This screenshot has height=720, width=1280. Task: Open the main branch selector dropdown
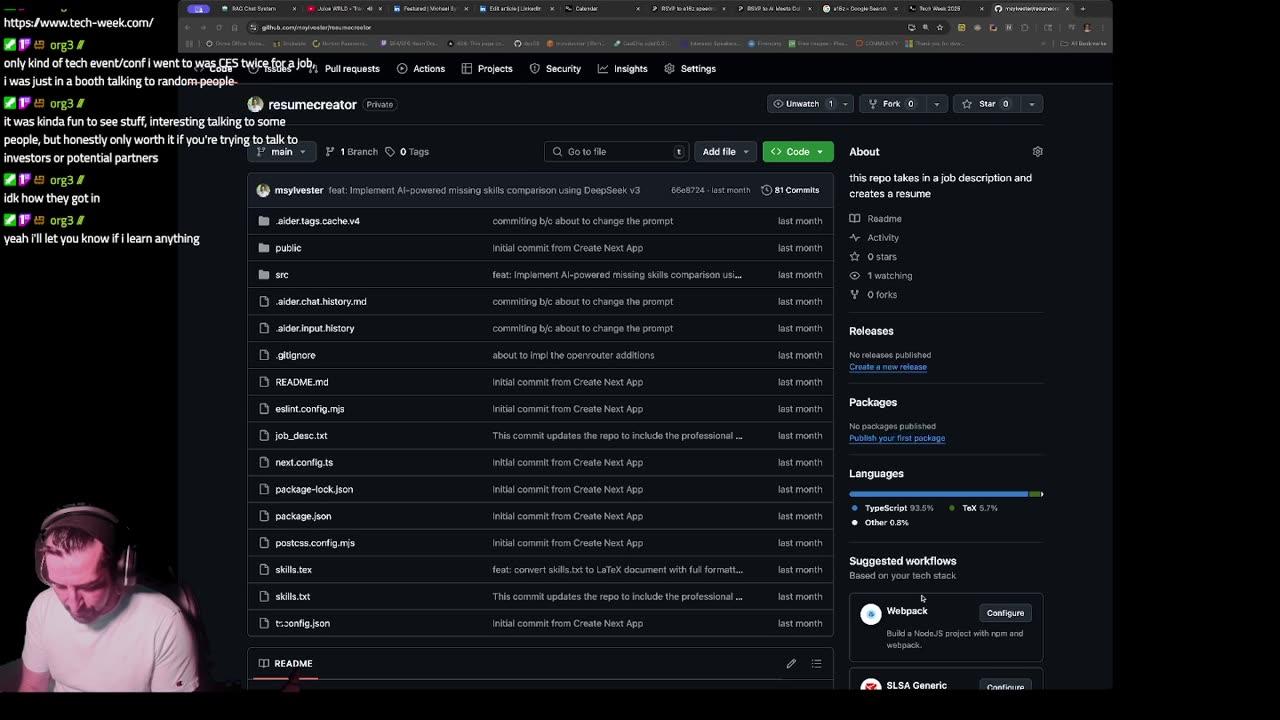coord(281,152)
